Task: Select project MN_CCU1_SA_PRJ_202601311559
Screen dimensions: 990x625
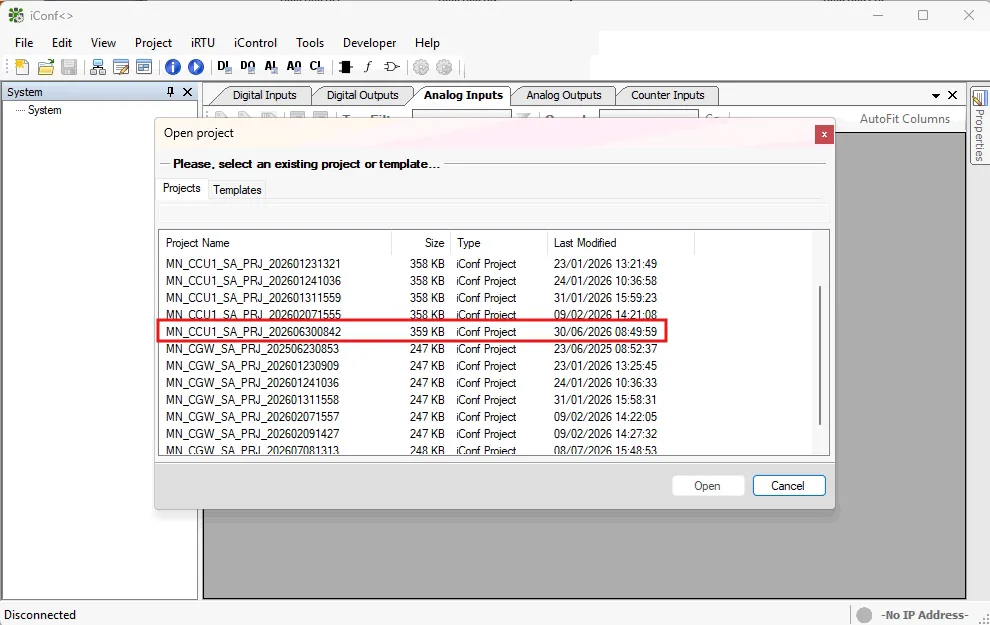Action: point(411,297)
